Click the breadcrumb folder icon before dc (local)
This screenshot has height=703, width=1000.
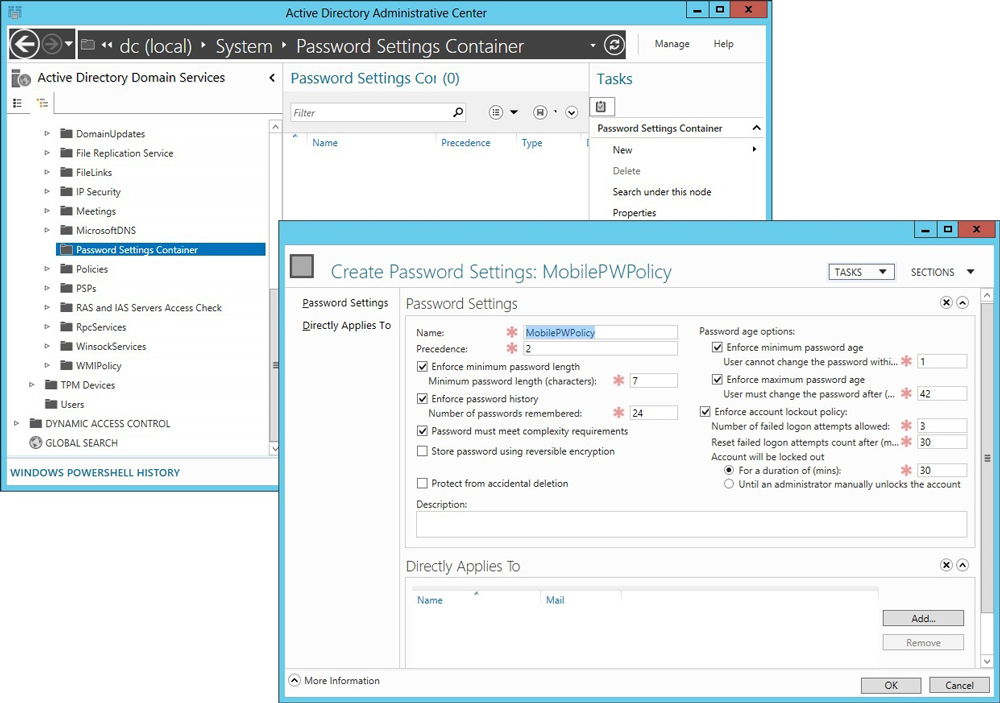coord(88,45)
